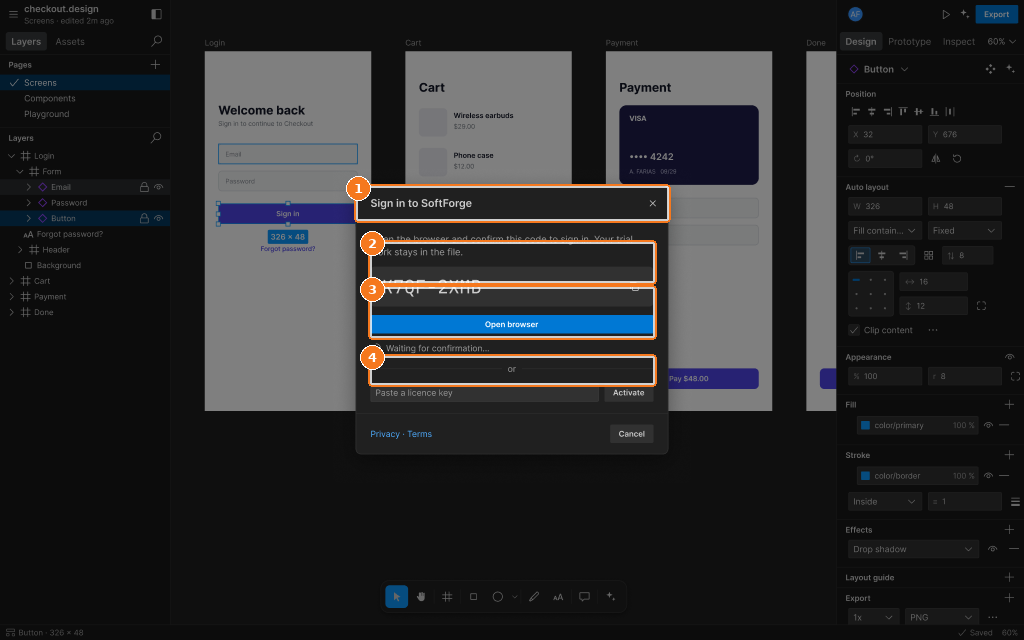
Task: Switch to the Prototype tab
Action: (909, 41)
